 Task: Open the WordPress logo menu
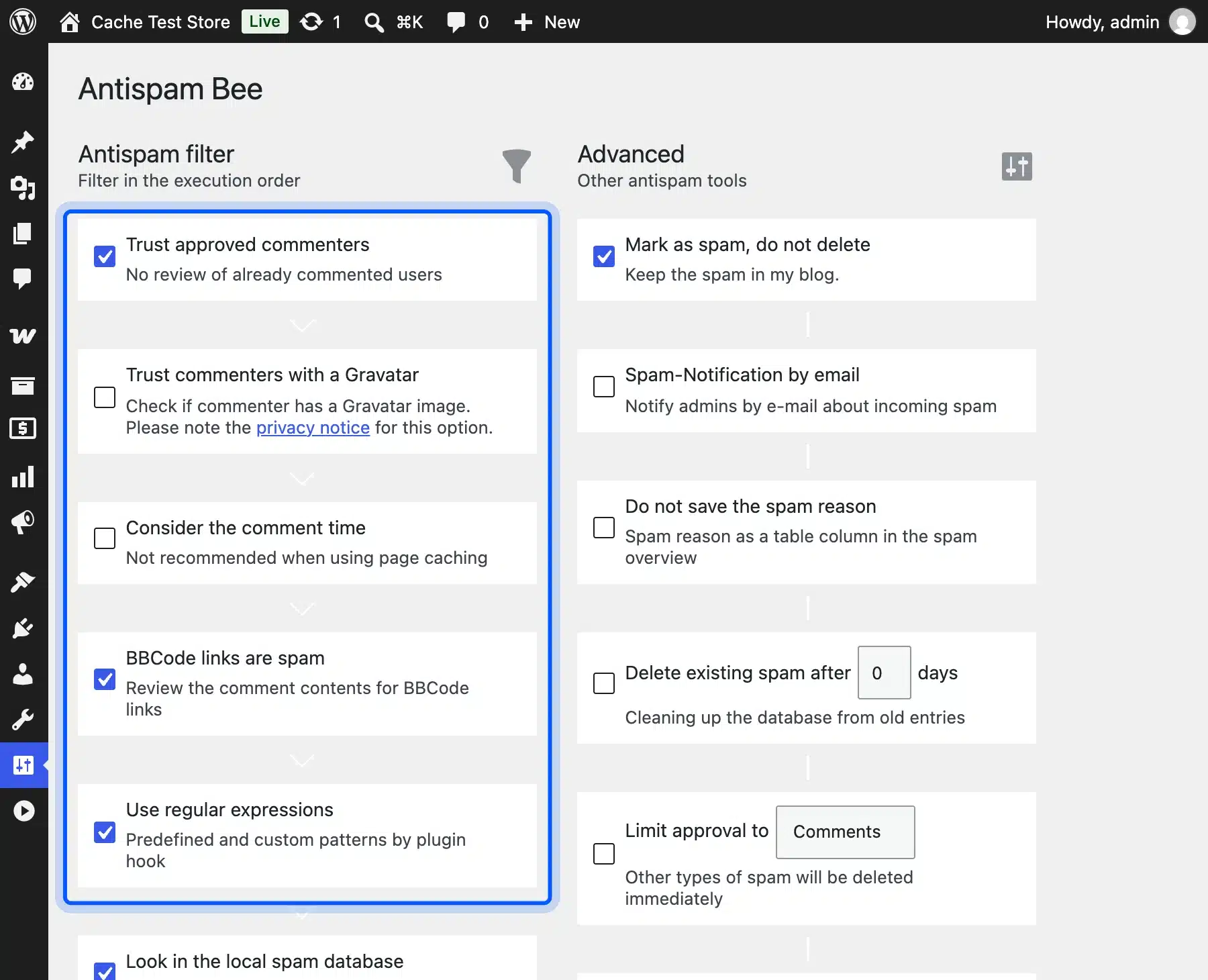point(23,21)
